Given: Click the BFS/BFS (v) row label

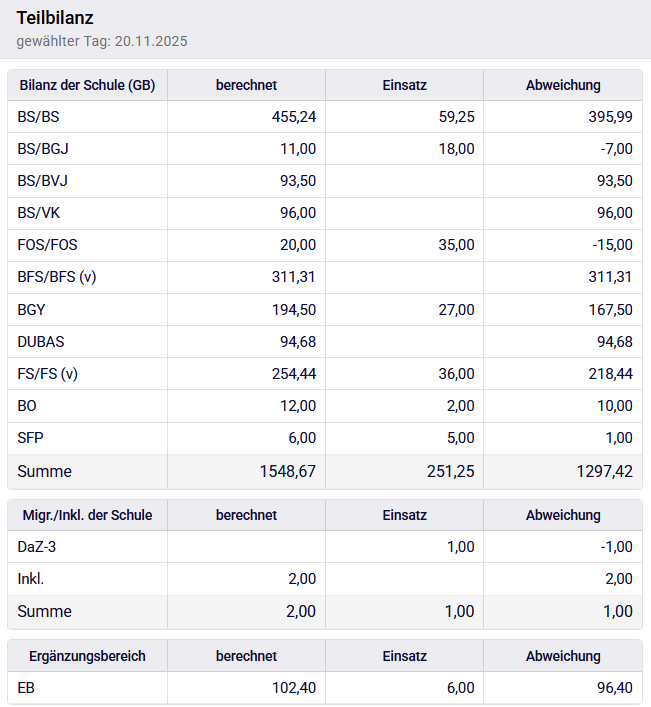Looking at the screenshot, I should point(57,277).
